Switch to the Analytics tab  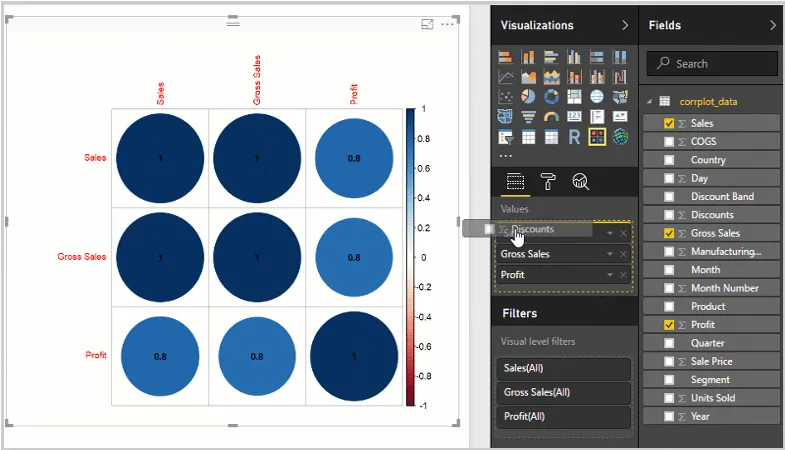tap(580, 181)
